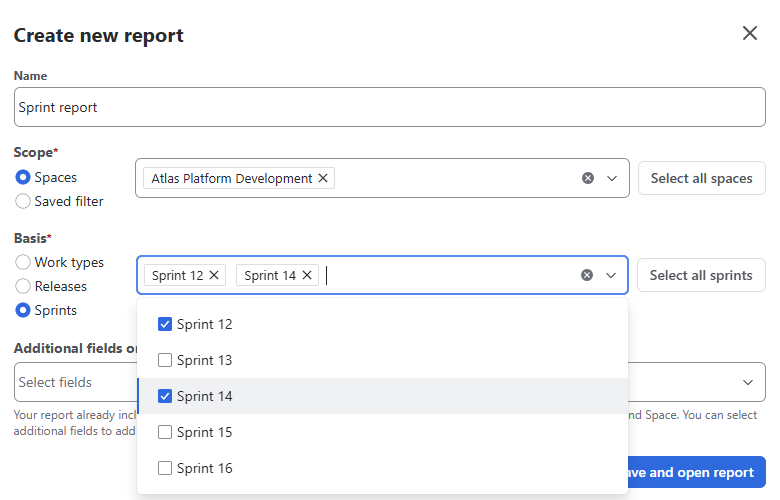Open the additional fields dropdown
The width and height of the screenshot is (780, 500).
click(x=747, y=382)
